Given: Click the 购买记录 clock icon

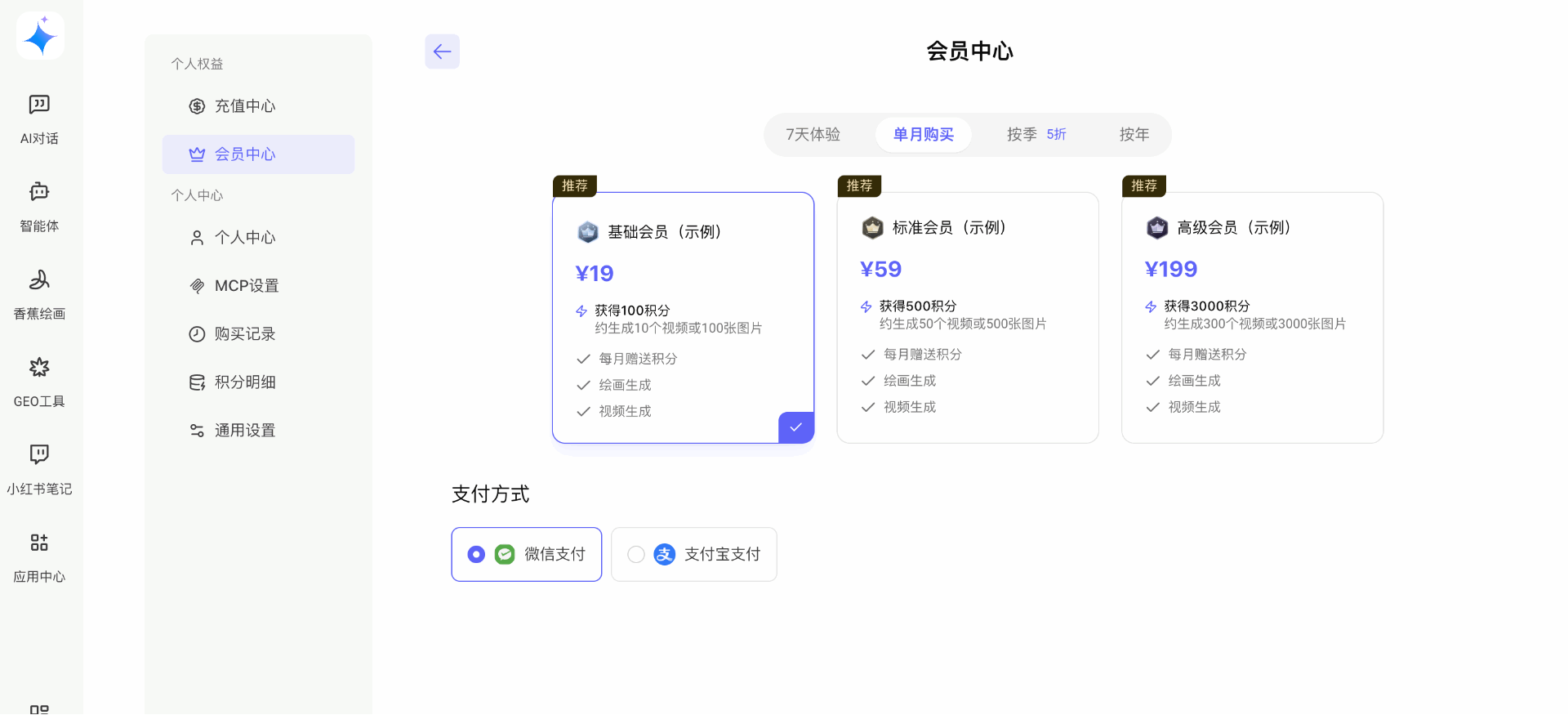Looking at the screenshot, I should pyautogui.click(x=197, y=334).
